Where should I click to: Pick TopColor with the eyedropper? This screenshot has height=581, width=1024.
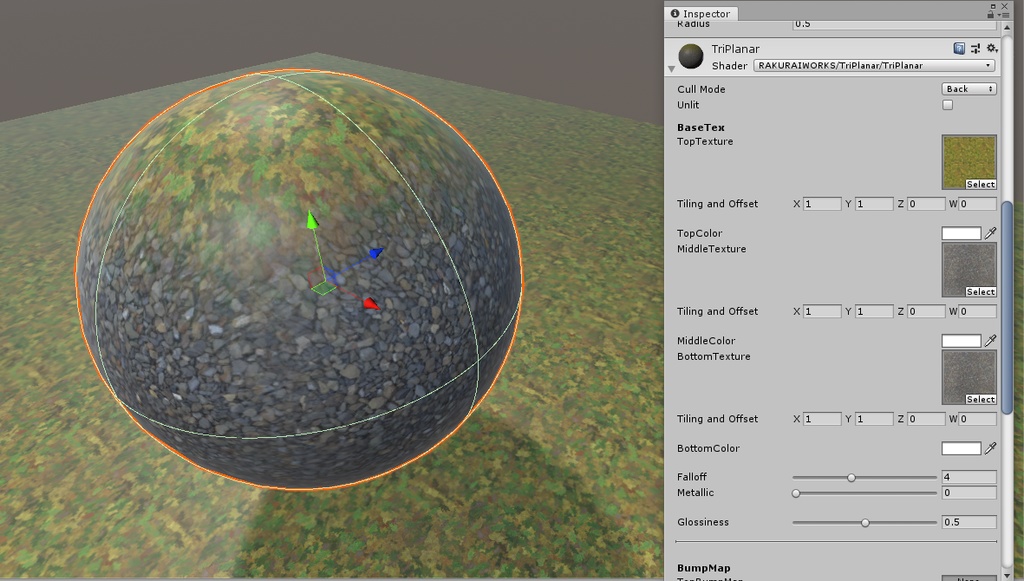tap(991, 233)
